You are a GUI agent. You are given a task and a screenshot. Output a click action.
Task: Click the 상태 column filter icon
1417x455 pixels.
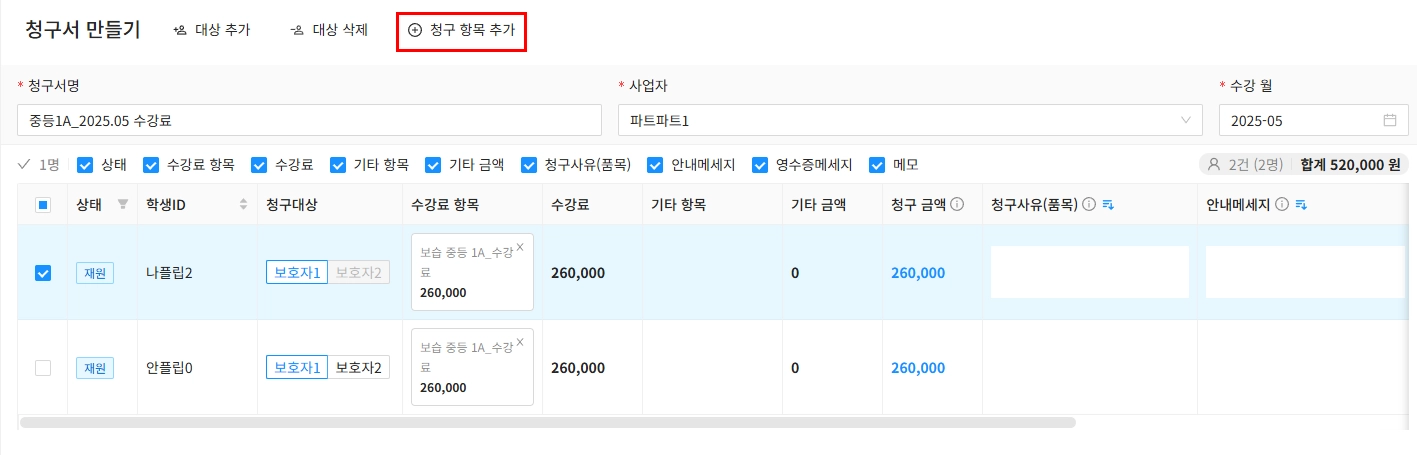[123, 204]
